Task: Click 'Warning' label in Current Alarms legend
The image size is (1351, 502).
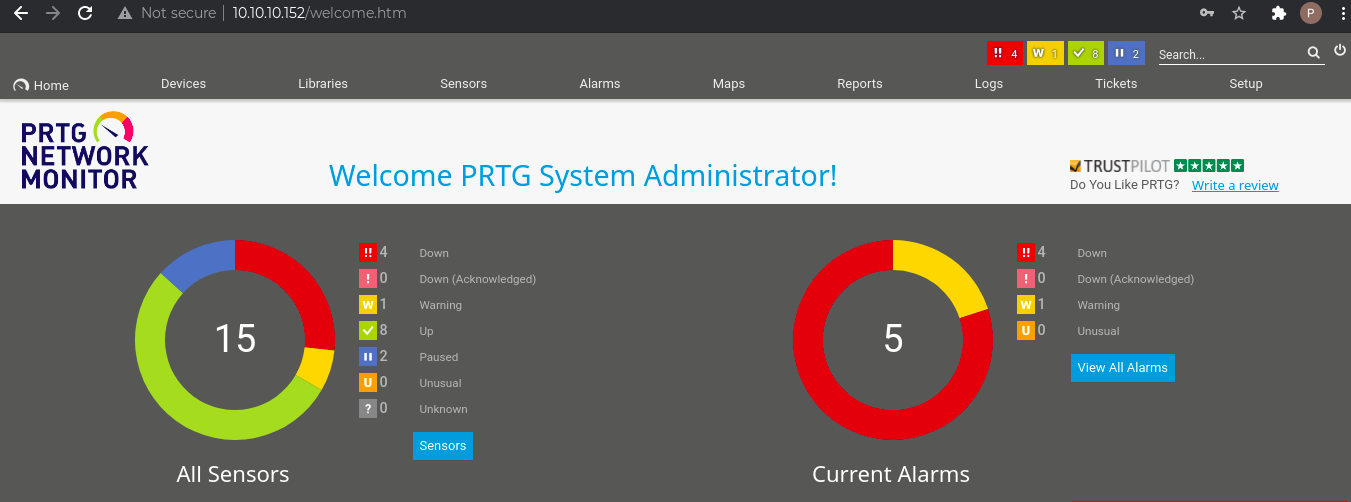Action: (1098, 305)
